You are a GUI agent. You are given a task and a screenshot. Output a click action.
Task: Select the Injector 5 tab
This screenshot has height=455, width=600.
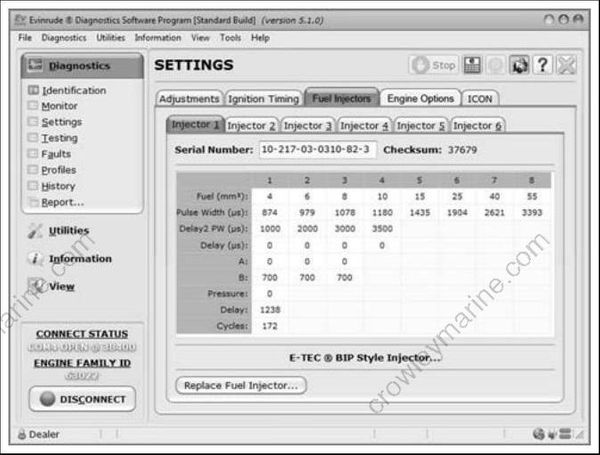(421, 126)
